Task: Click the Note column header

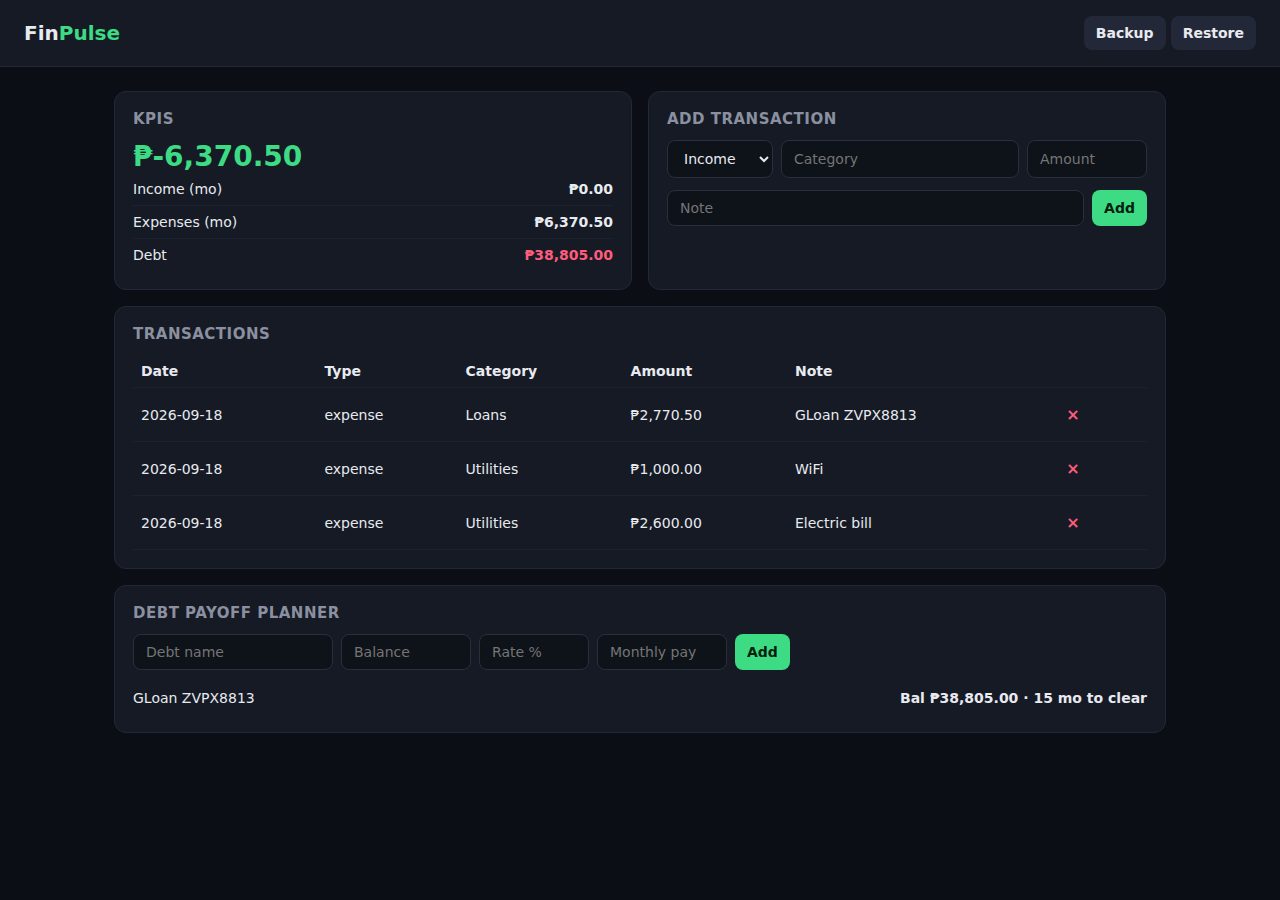Action: [813, 371]
